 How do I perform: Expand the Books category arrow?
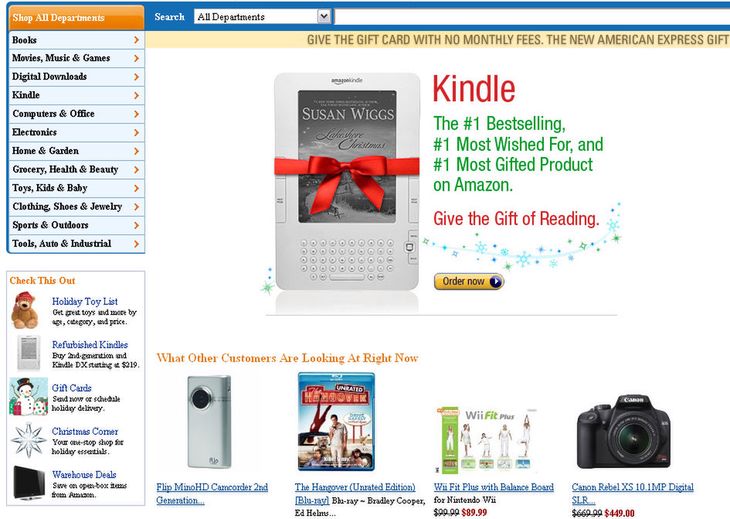(x=136, y=40)
